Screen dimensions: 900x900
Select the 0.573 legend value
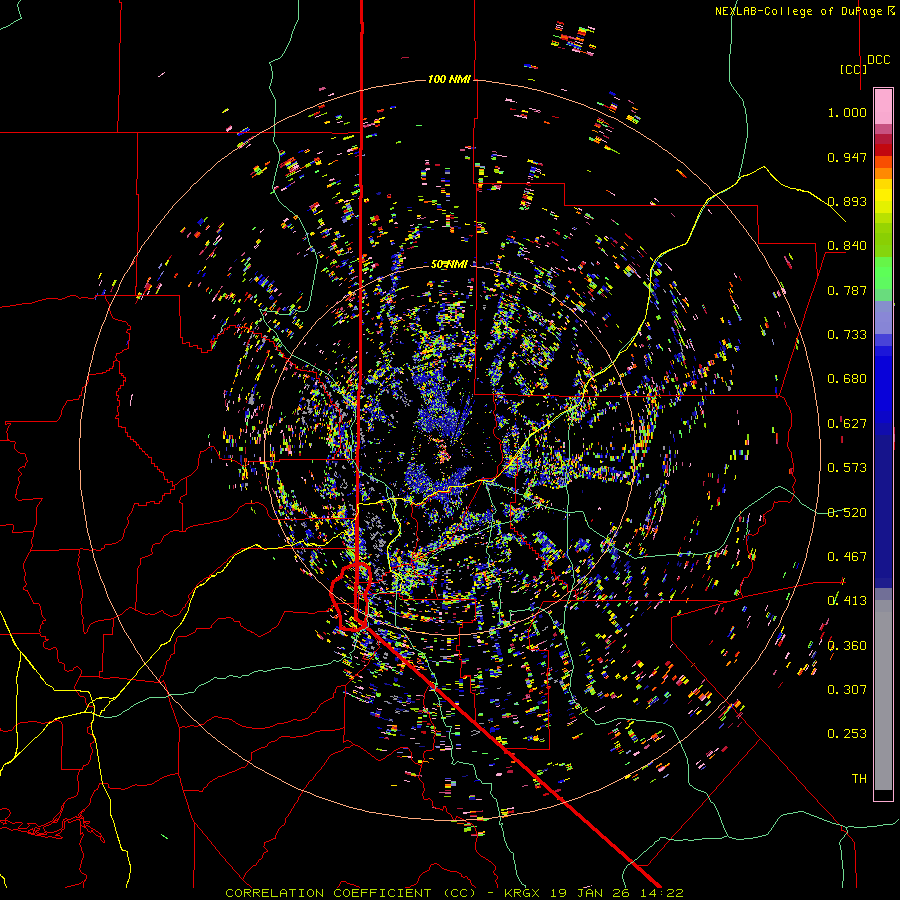pyautogui.click(x=847, y=468)
